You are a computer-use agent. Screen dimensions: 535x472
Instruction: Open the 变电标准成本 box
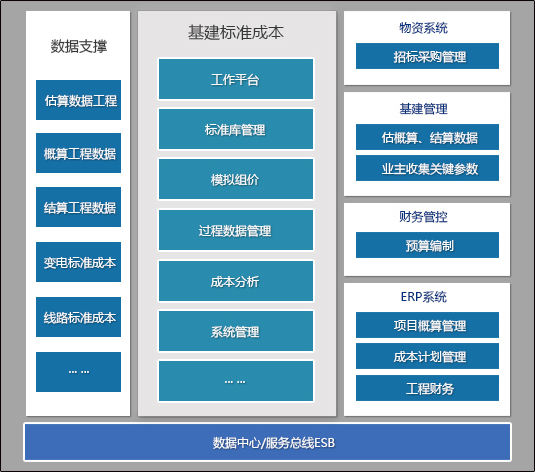(x=78, y=262)
